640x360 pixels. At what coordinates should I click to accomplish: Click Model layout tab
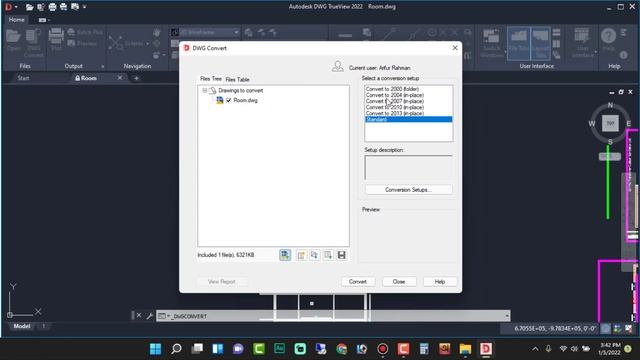click(22, 326)
